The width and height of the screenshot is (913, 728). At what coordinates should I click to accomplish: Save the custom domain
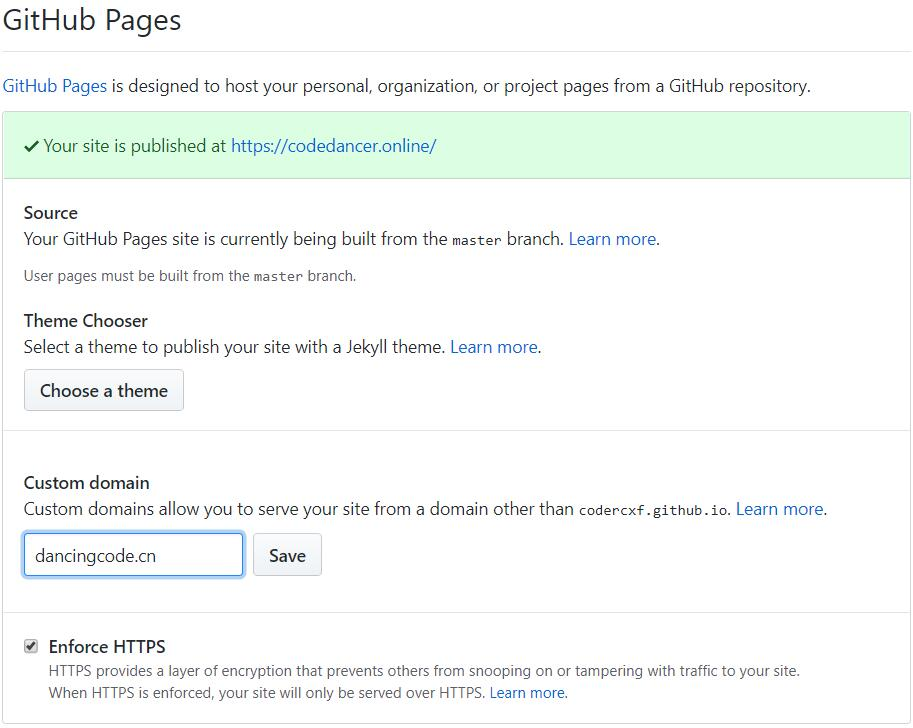click(x=287, y=555)
